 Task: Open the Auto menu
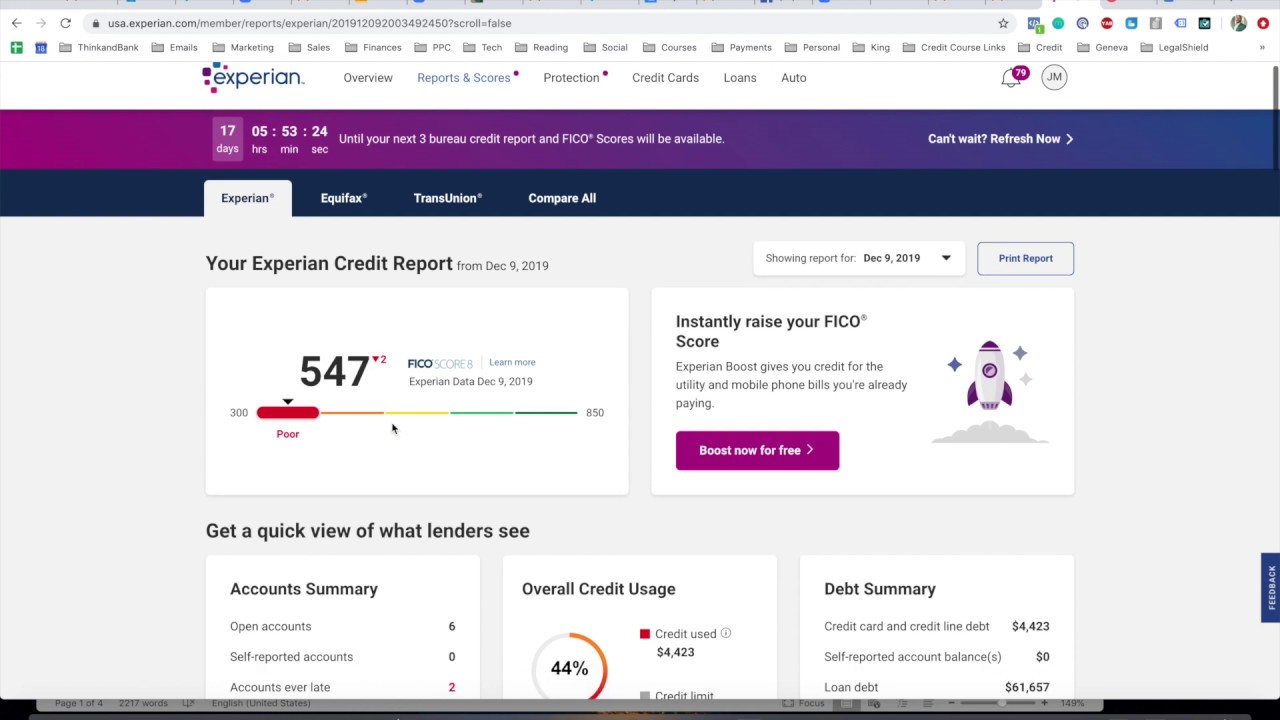tap(794, 78)
